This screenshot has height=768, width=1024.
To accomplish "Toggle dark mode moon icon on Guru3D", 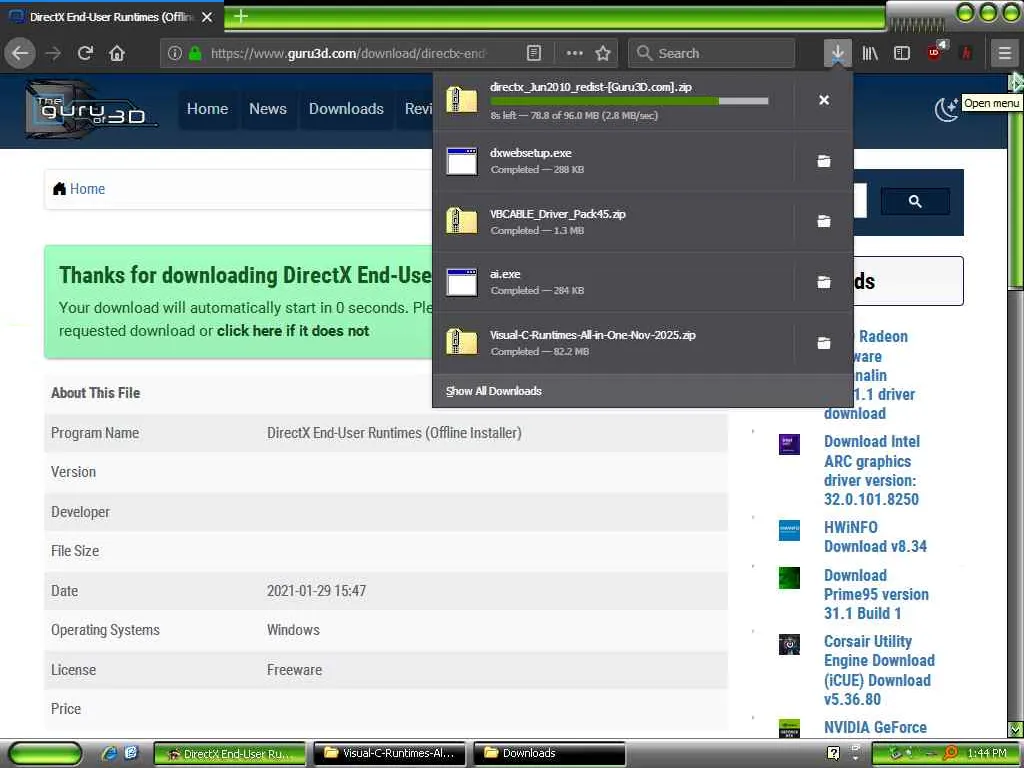I will pyautogui.click(x=946, y=109).
